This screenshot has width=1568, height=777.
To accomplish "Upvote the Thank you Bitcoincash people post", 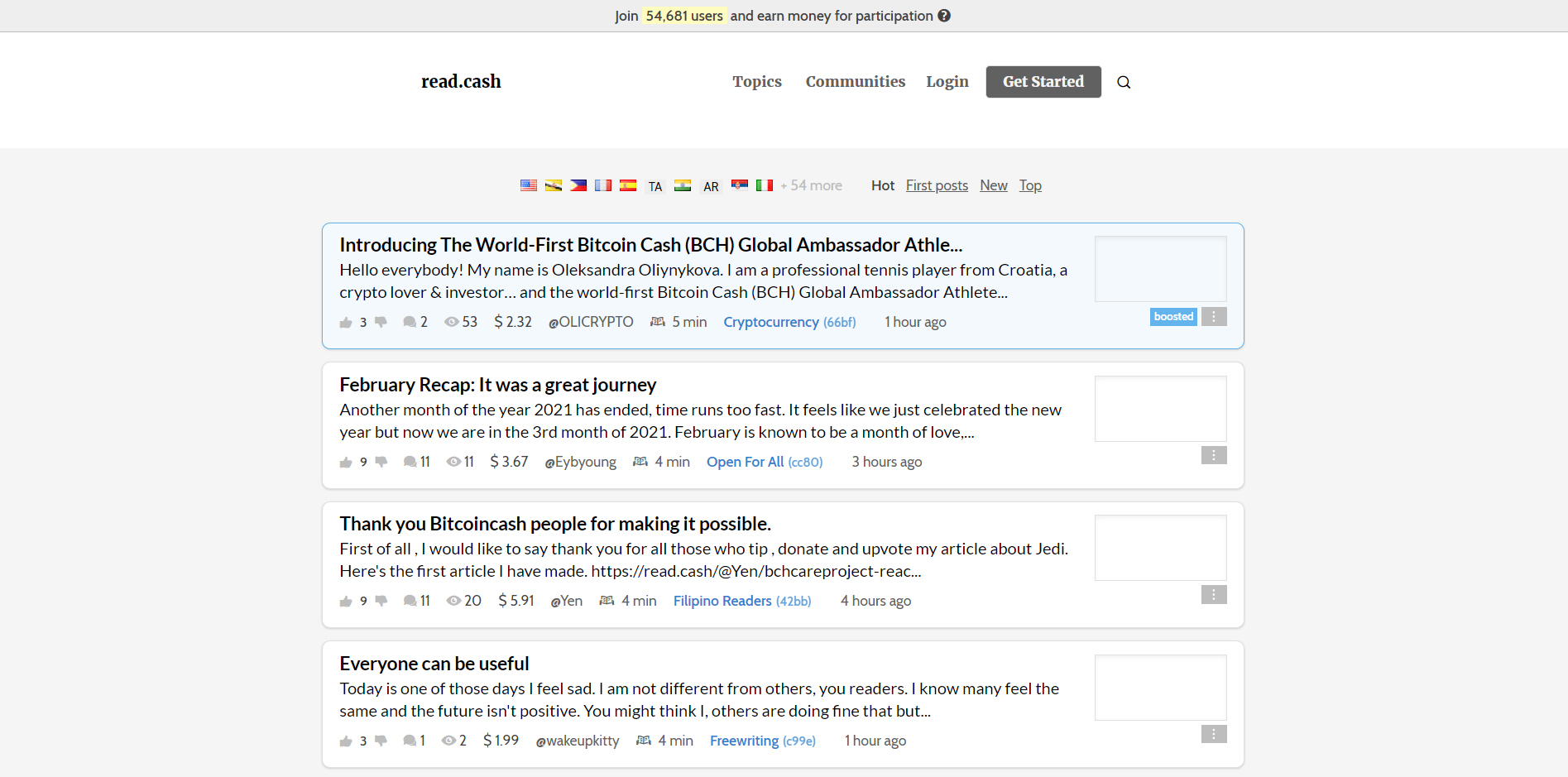I will point(346,601).
